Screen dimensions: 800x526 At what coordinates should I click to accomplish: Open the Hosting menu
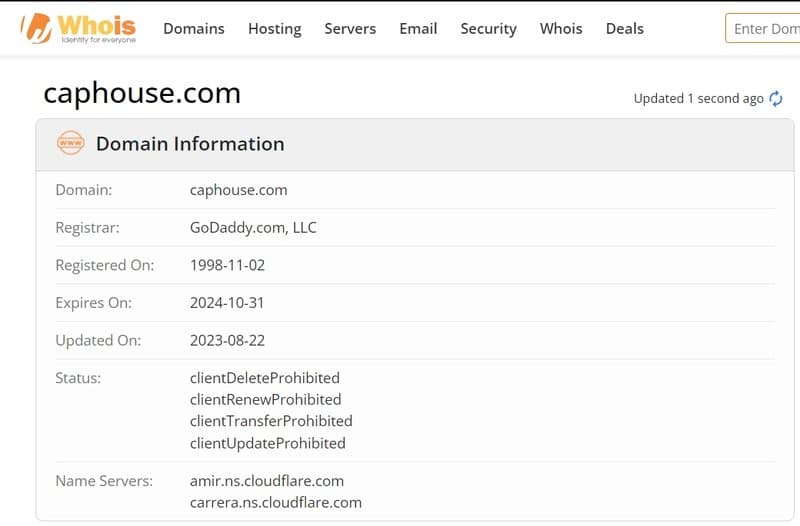coord(274,29)
